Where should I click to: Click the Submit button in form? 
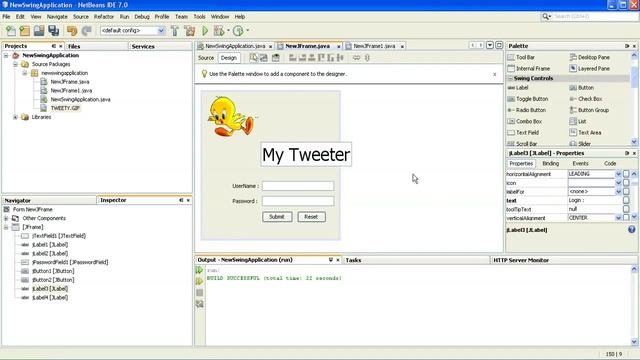click(x=277, y=217)
